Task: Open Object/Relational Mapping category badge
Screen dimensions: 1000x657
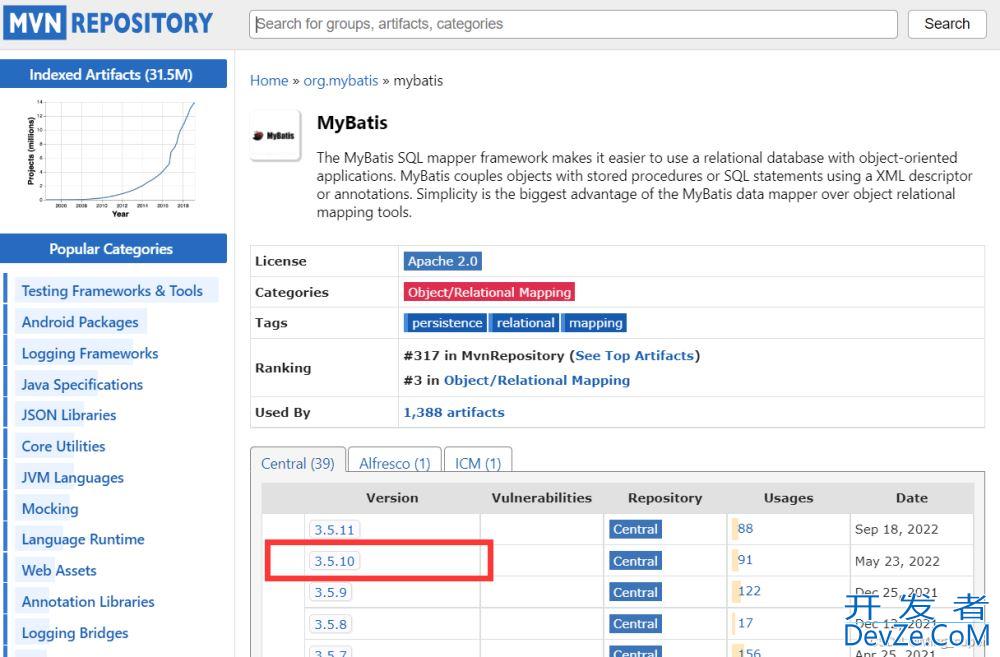Action: pyautogui.click(x=489, y=292)
